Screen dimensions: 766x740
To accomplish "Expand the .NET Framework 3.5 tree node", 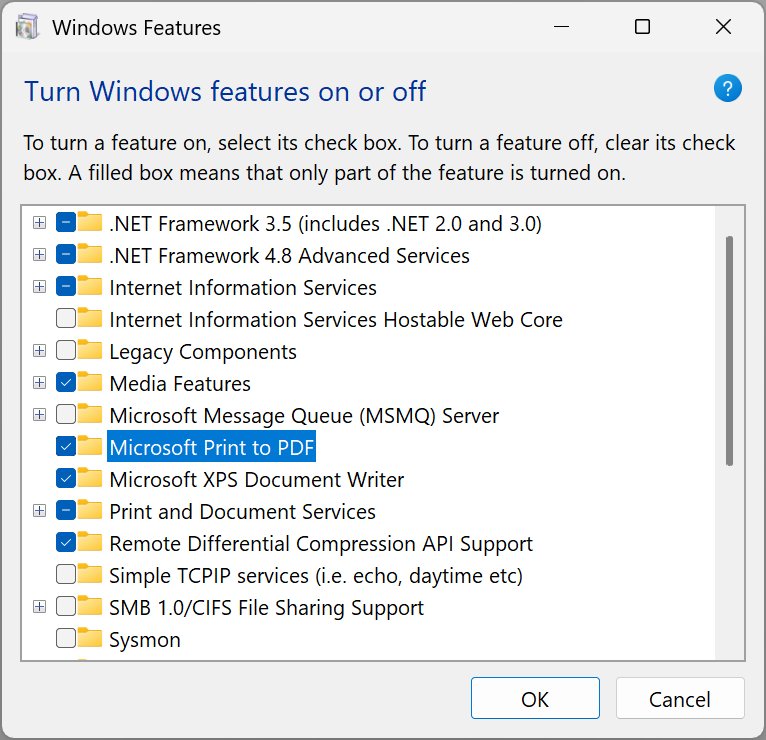I will tap(40, 223).
